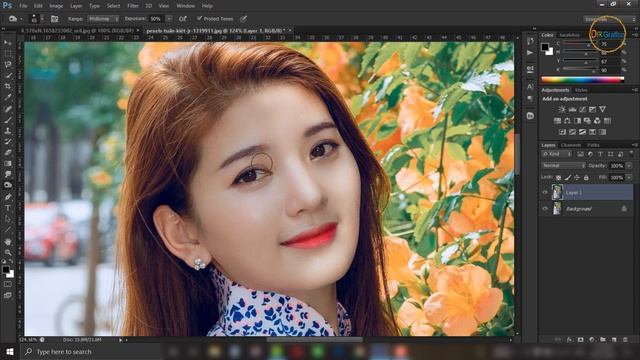This screenshot has height=360, width=640.
Task: Select the Crop tool
Action: click(x=8, y=87)
